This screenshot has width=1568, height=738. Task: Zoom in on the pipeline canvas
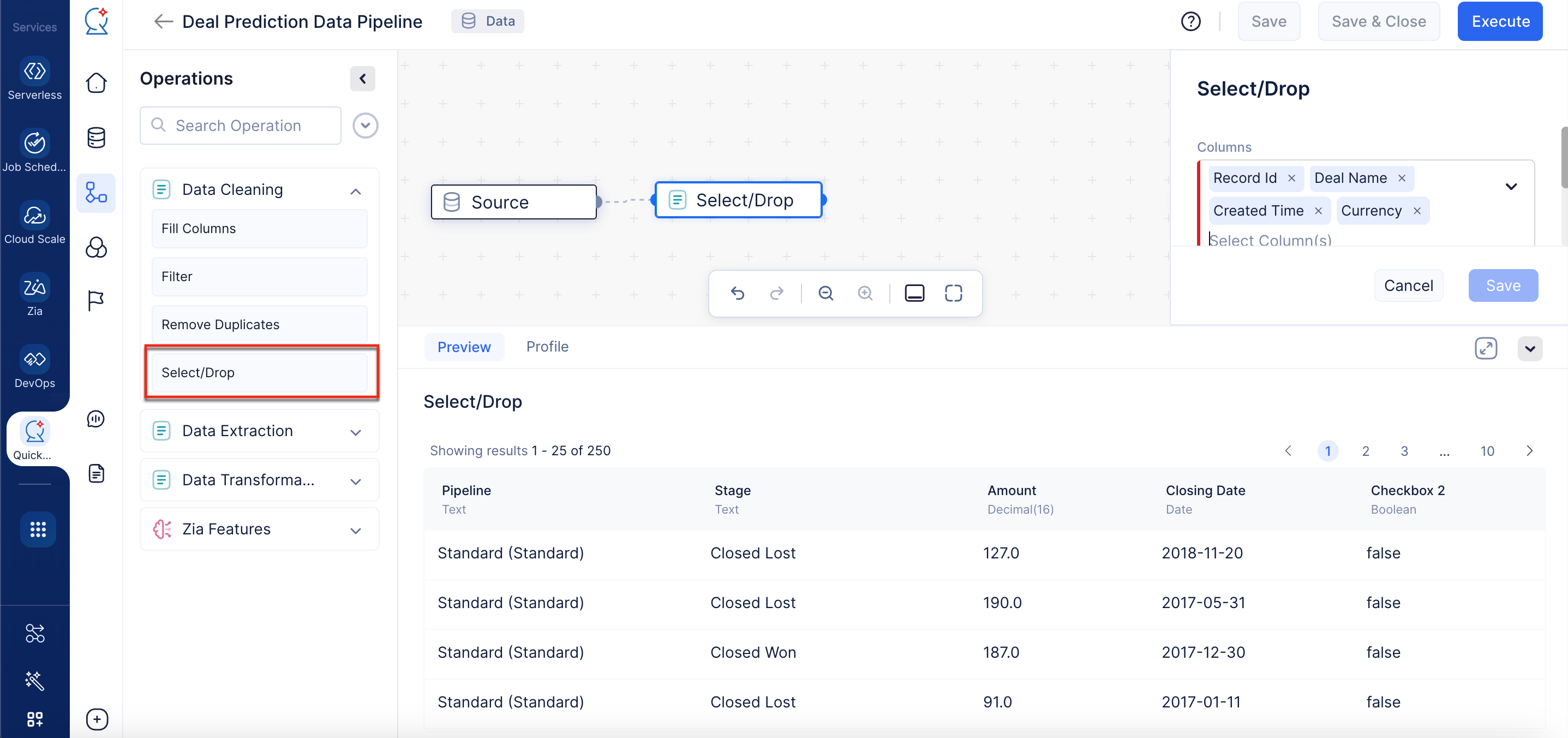point(865,294)
